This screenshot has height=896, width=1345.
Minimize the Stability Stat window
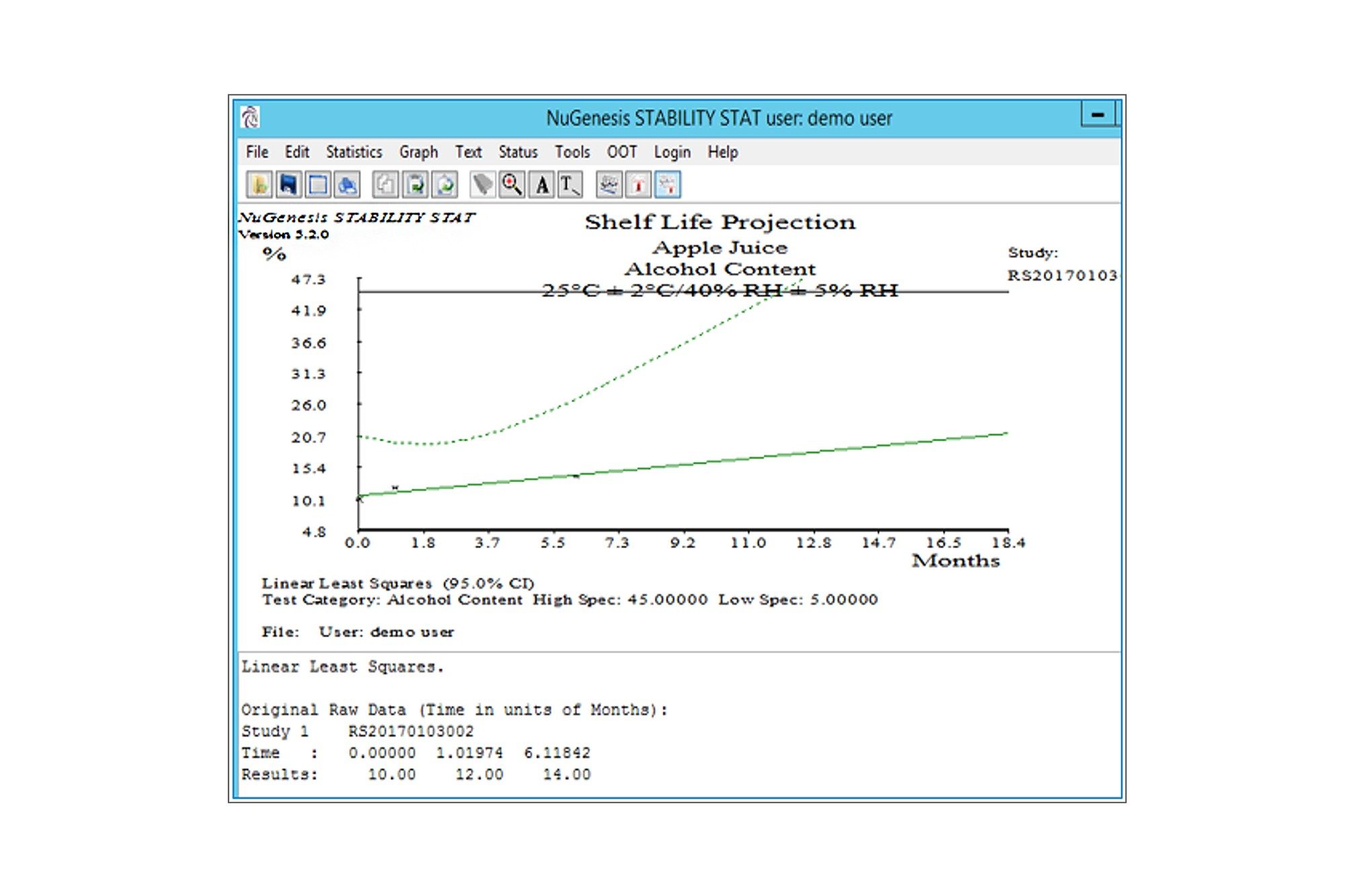pos(1098,114)
